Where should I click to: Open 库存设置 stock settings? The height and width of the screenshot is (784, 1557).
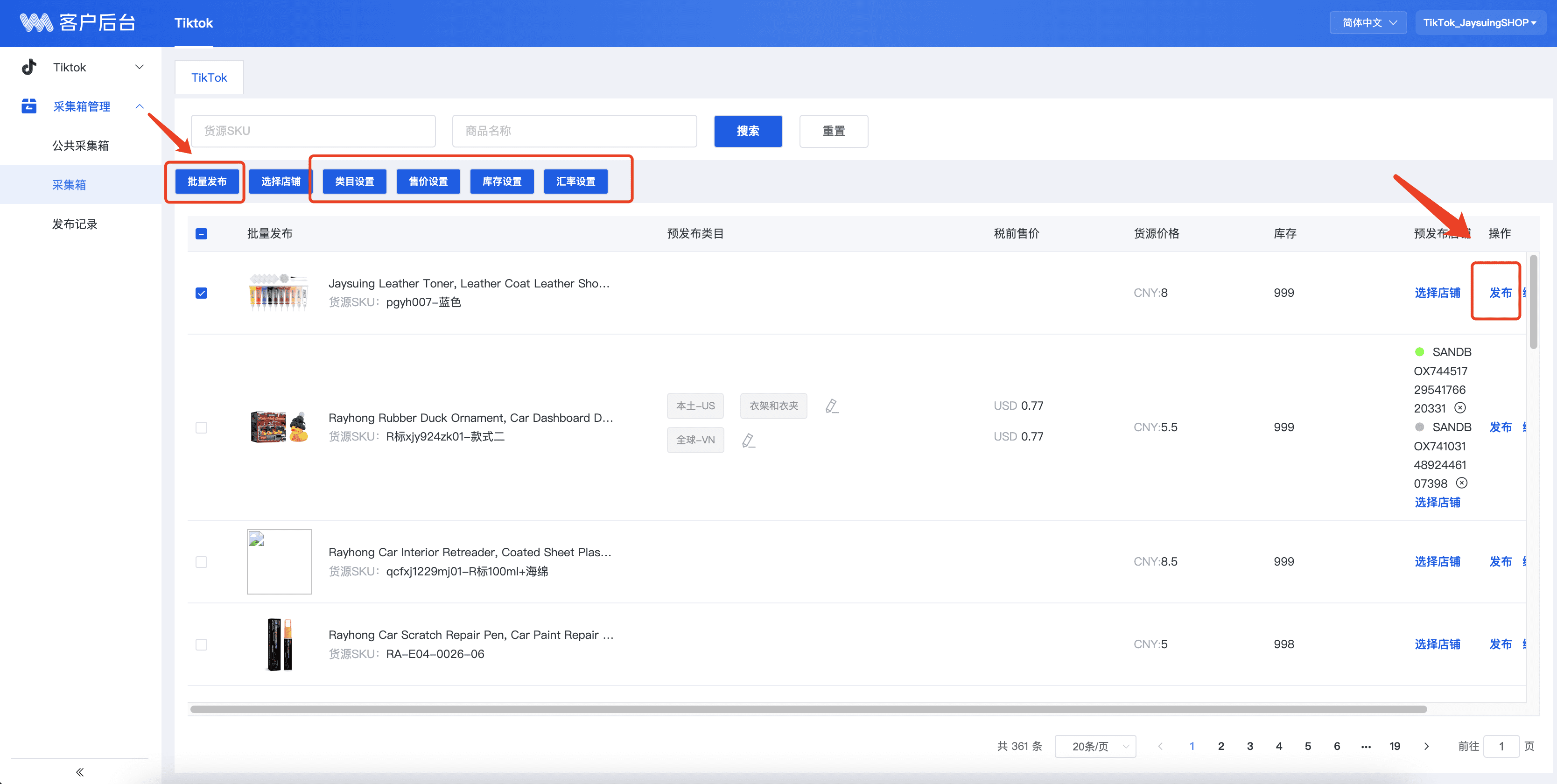pyautogui.click(x=502, y=182)
